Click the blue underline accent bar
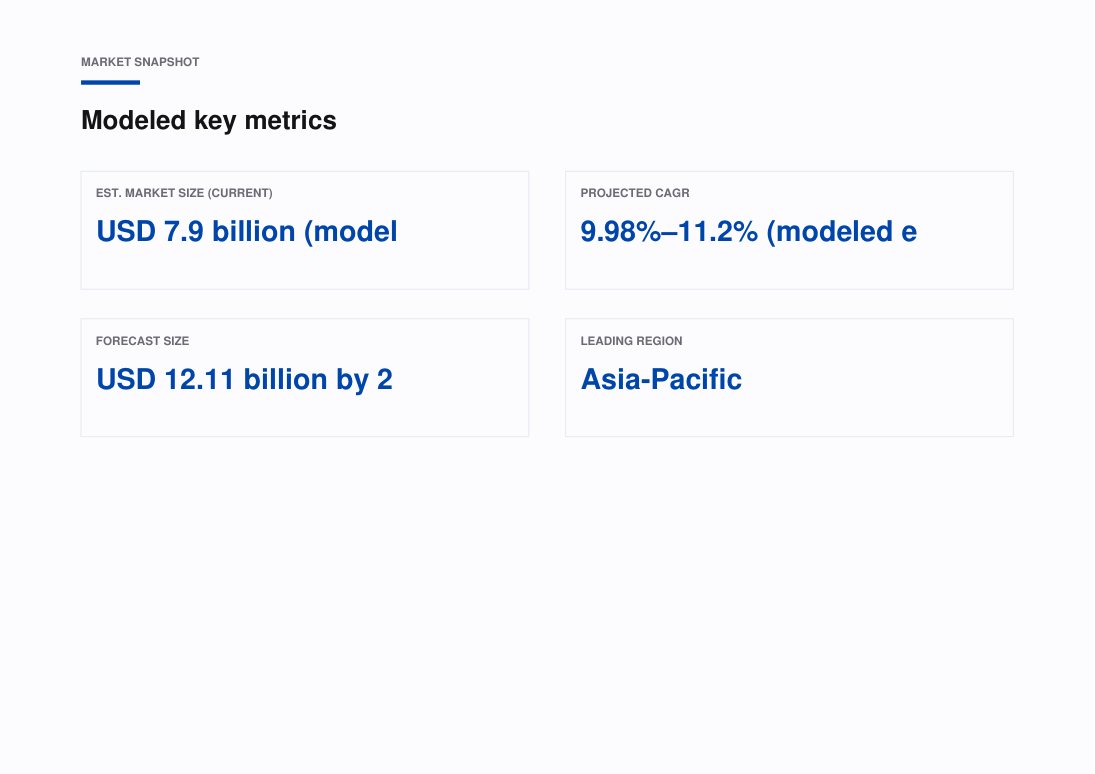 (x=110, y=82)
